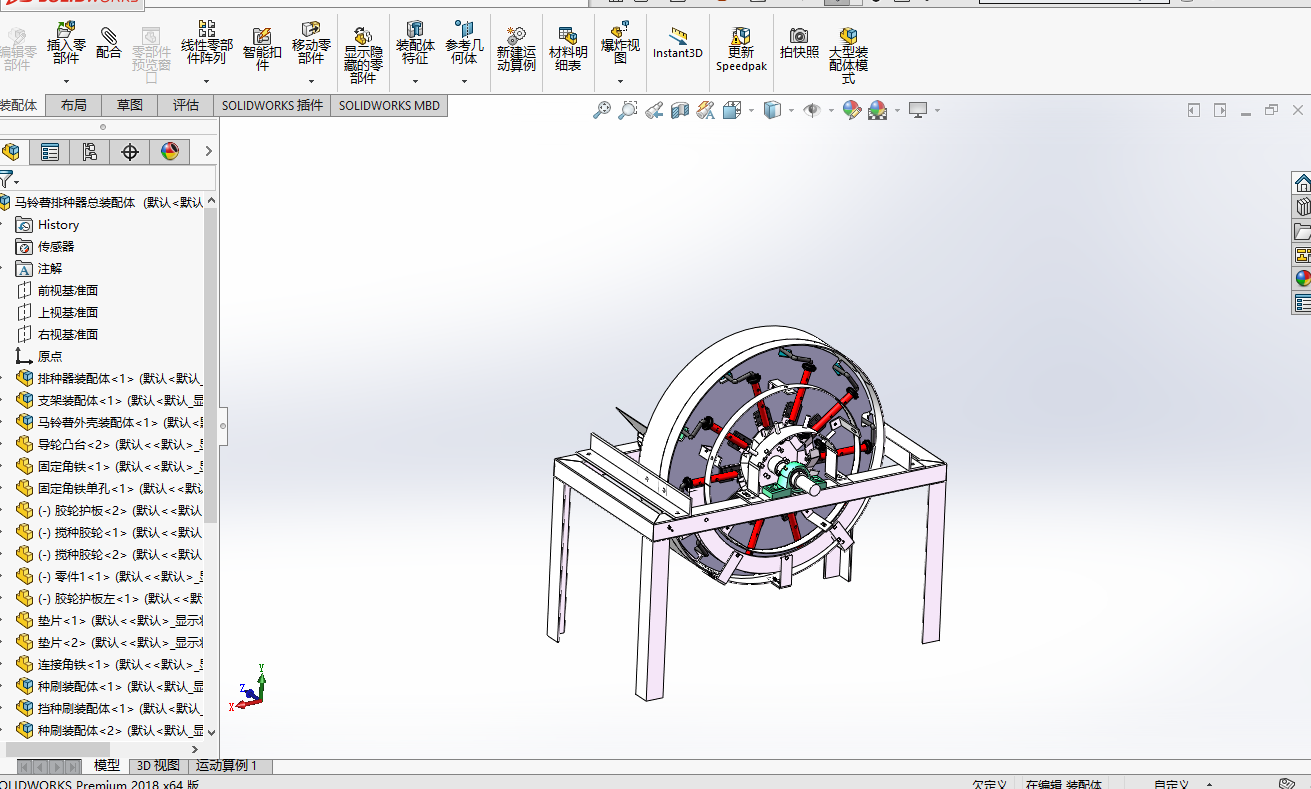Select the 移动零部件 move component tool

pyautogui.click(x=311, y=43)
